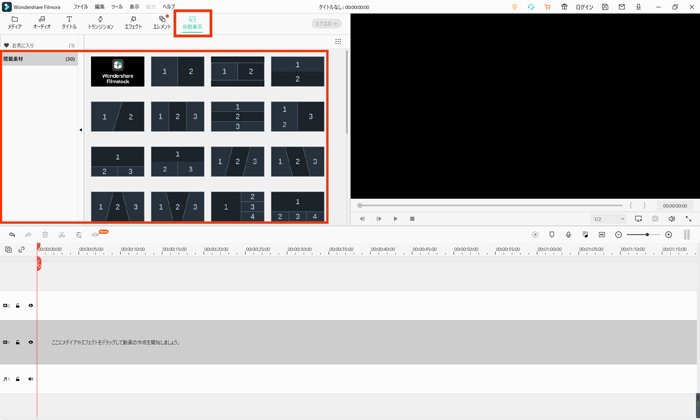Collapse the left category panel arrow

pos(81,130)
